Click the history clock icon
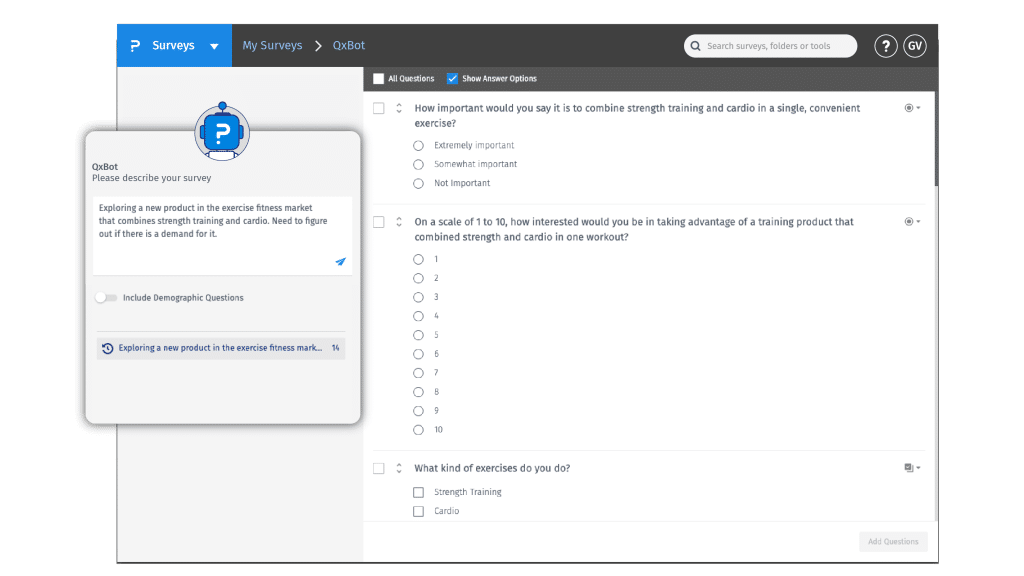The width and height of the screenshot is (1024, 576). tap(108, 348)
